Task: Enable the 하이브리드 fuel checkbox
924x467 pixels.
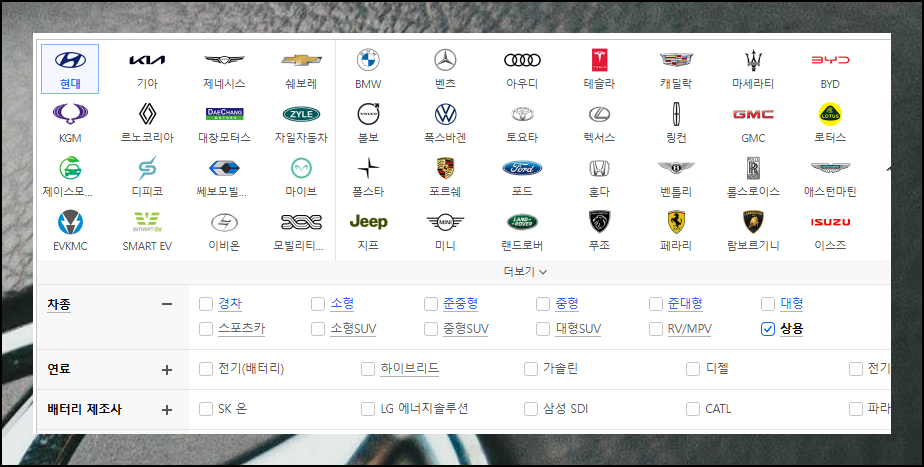Action: 368,369
